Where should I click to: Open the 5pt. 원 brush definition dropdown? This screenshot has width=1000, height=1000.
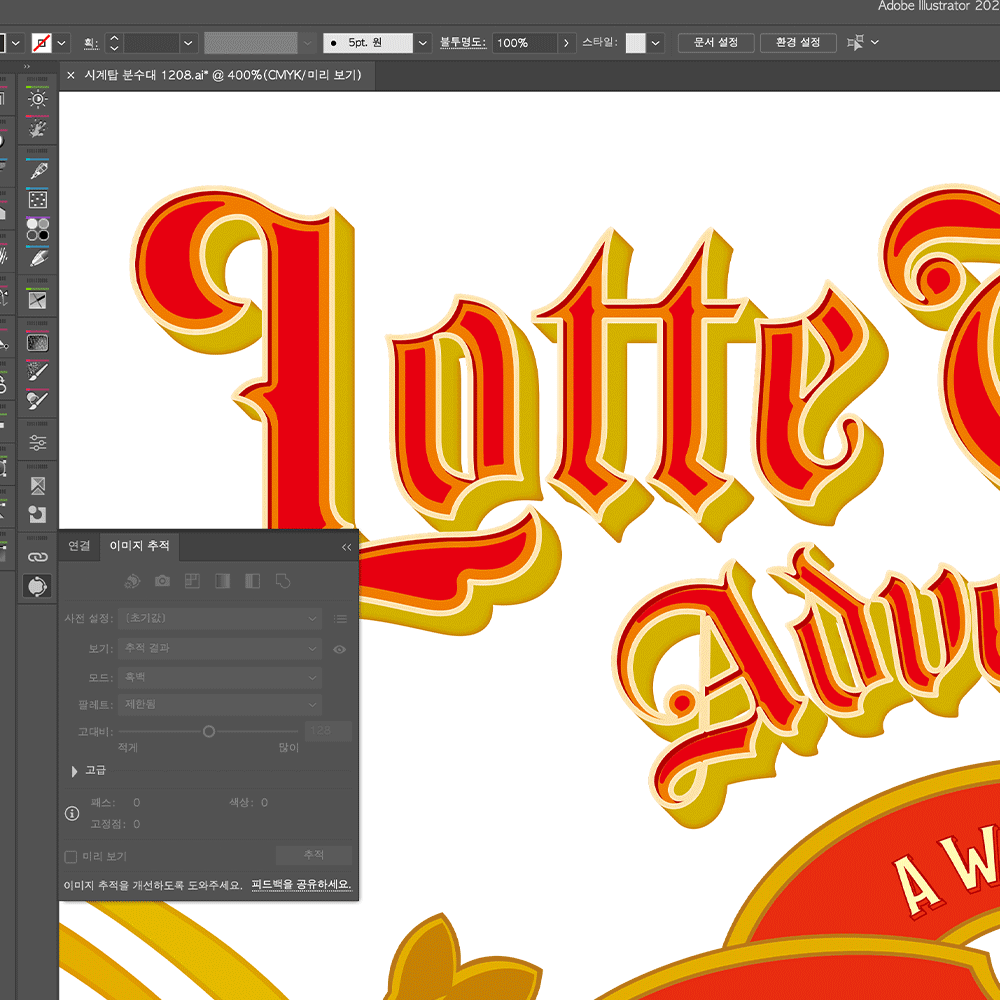tap(422, 43)
